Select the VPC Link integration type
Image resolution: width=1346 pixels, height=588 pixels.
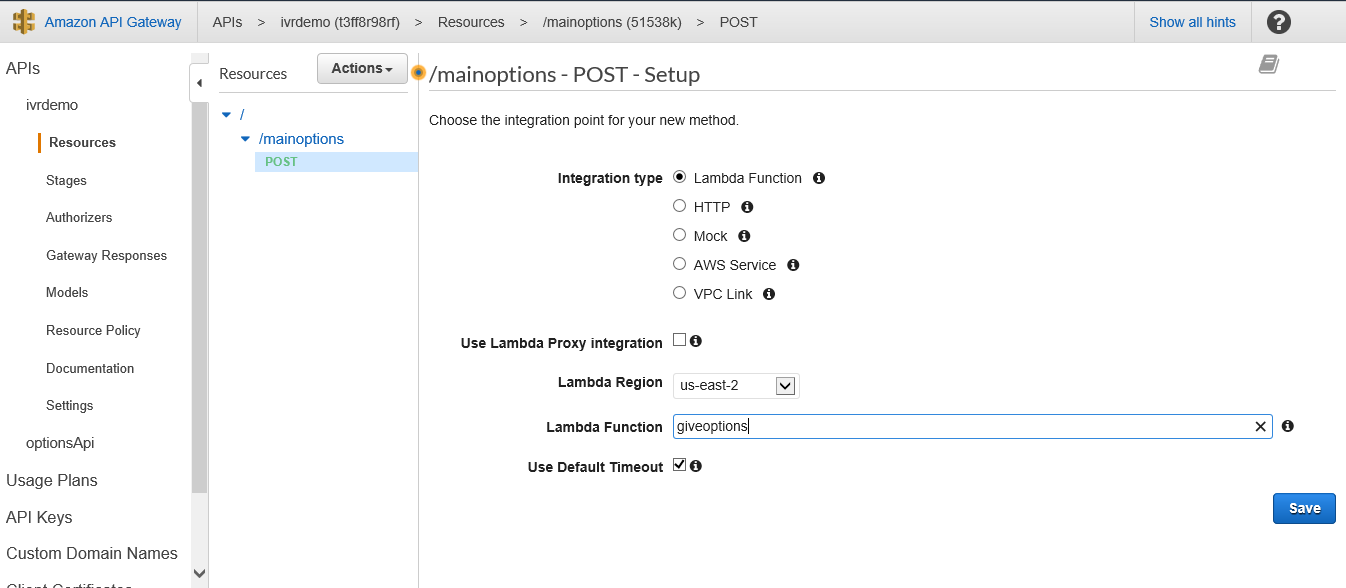click(x=680, y=294)
